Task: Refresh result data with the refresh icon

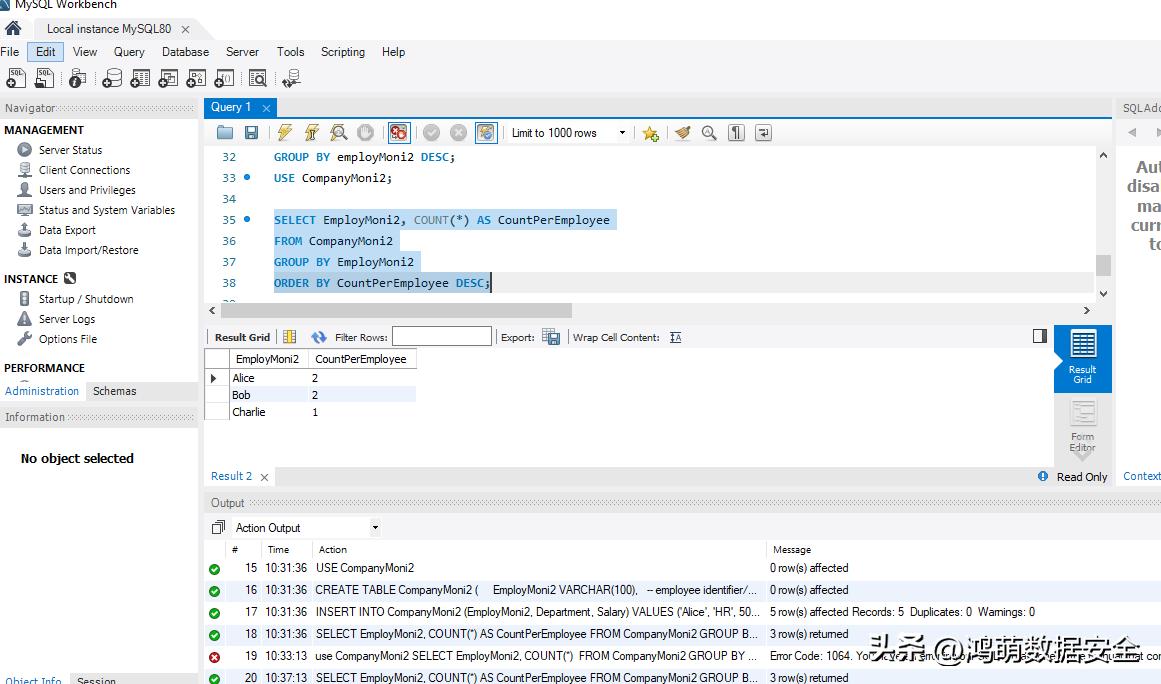Action: pyautogui.click(x=318, y=337)
